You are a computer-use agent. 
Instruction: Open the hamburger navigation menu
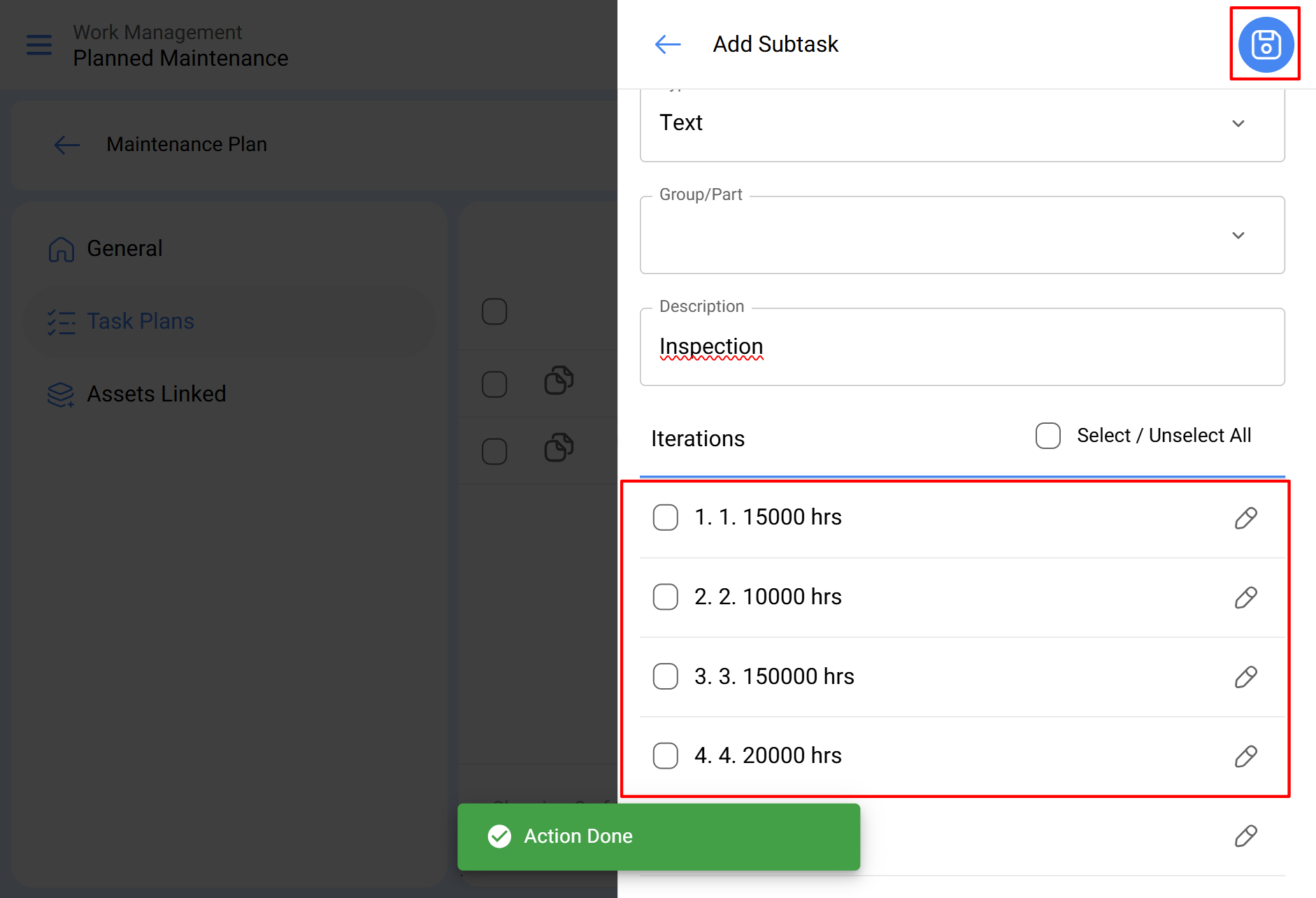click(39, 45)
